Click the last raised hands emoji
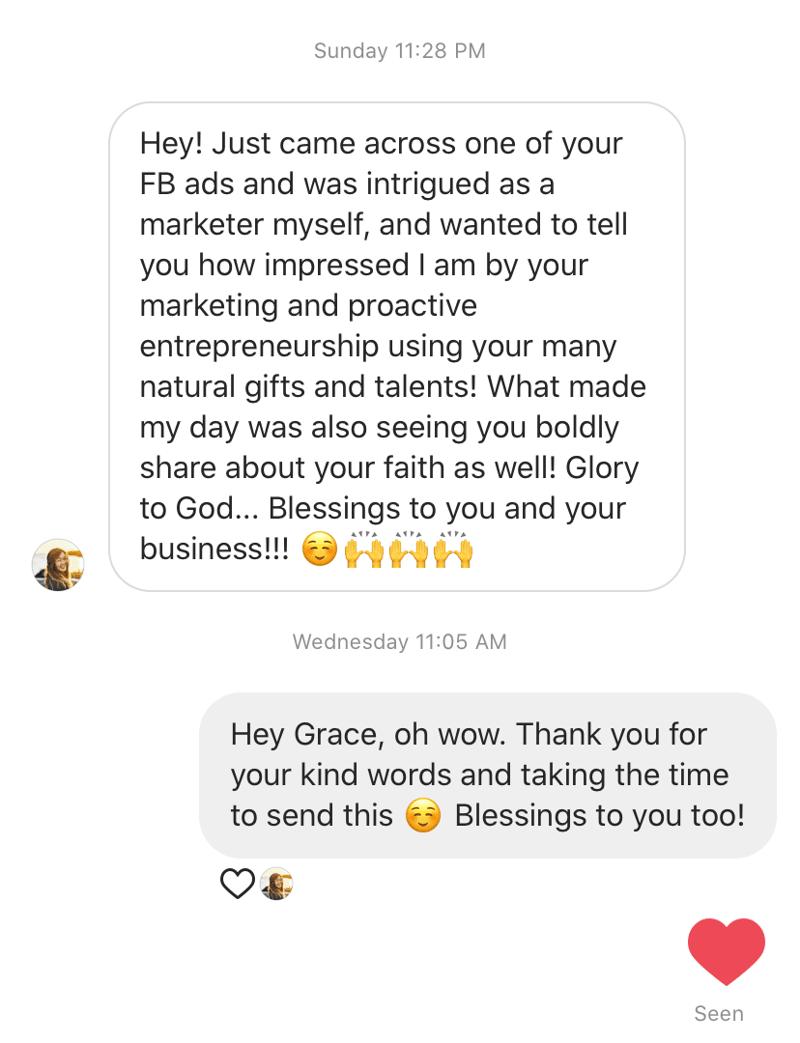 click(x=453, y=550)
